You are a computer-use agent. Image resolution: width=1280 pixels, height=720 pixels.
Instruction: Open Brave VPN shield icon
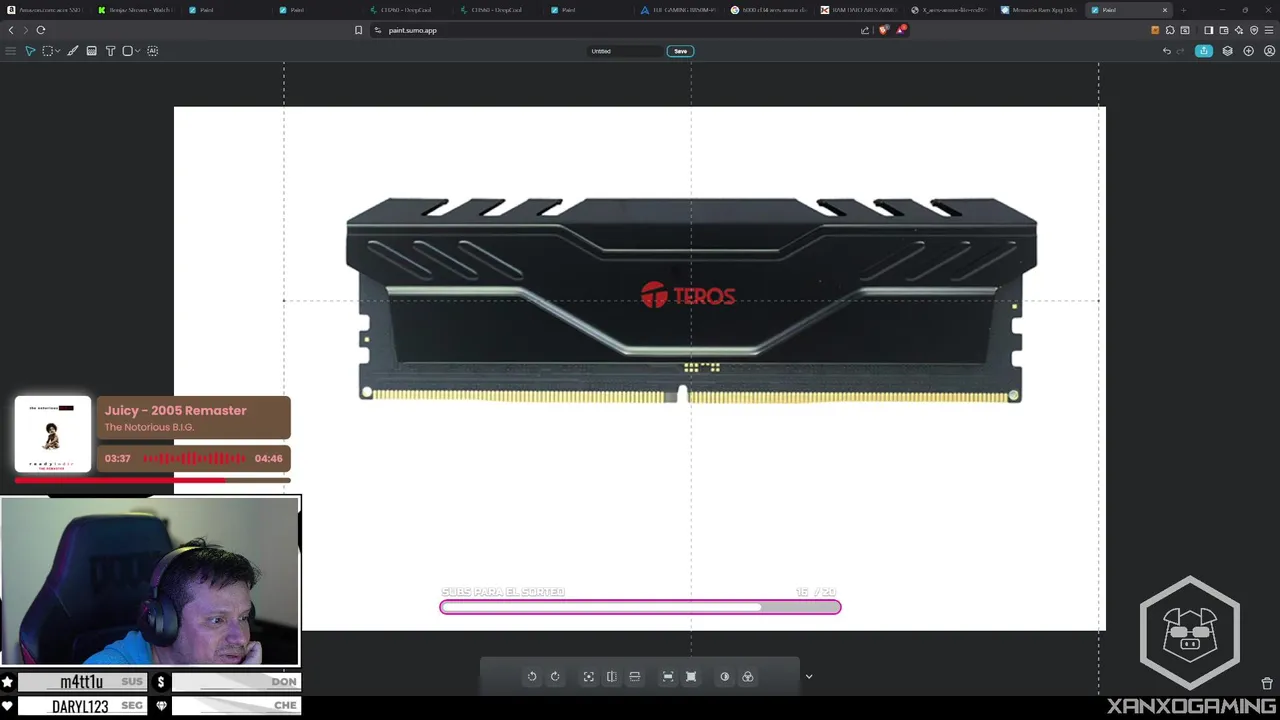pyautogui.click(x=1254, y=30)
